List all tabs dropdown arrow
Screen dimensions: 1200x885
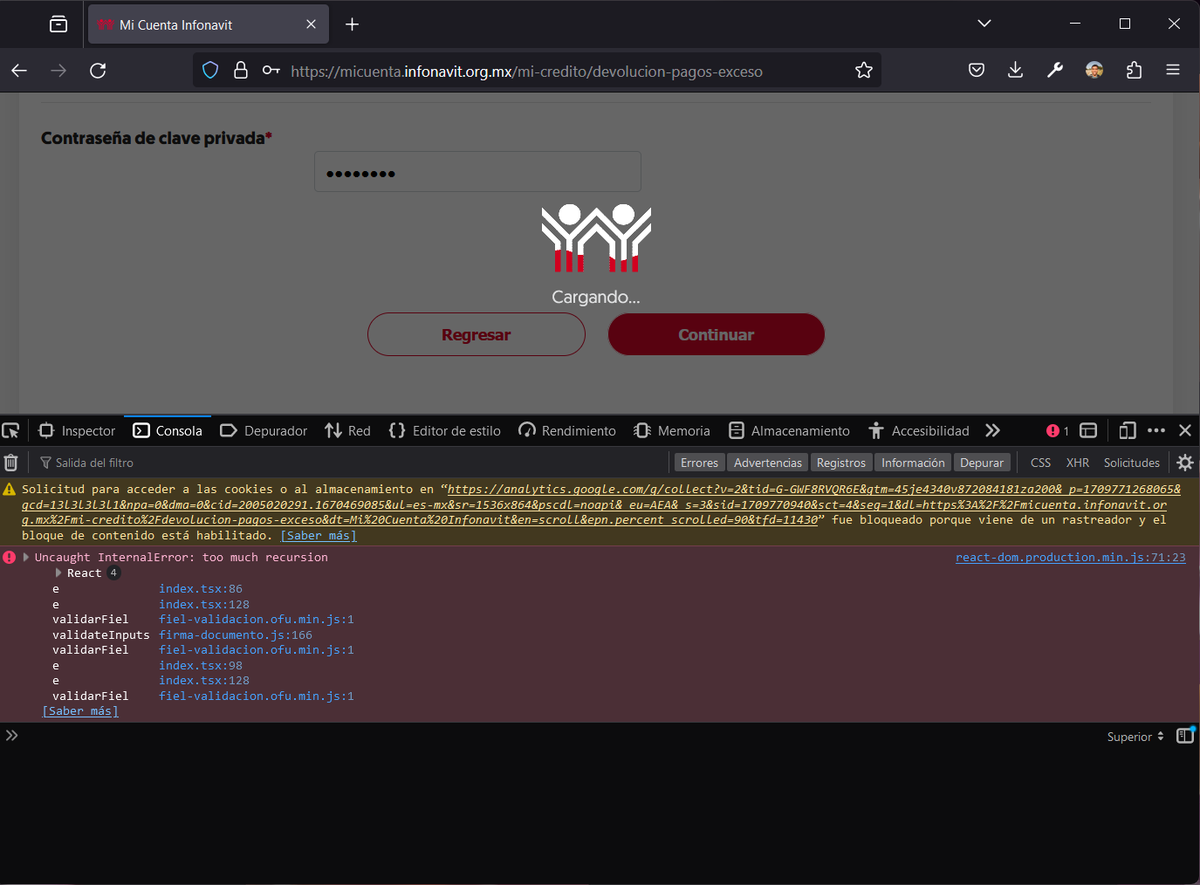pos(984,24)
